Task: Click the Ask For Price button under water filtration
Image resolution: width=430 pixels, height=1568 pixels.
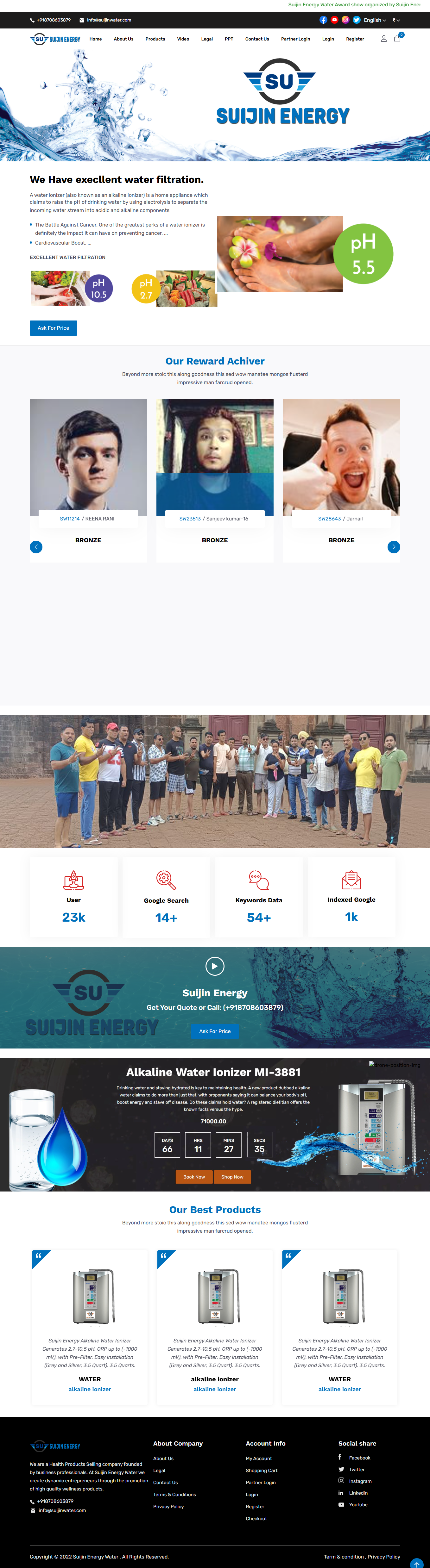Action: point(54,327)
